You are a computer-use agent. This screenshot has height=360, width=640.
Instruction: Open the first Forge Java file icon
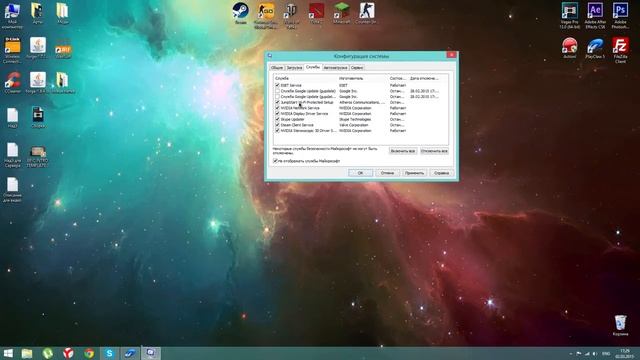tap(38, 48)
